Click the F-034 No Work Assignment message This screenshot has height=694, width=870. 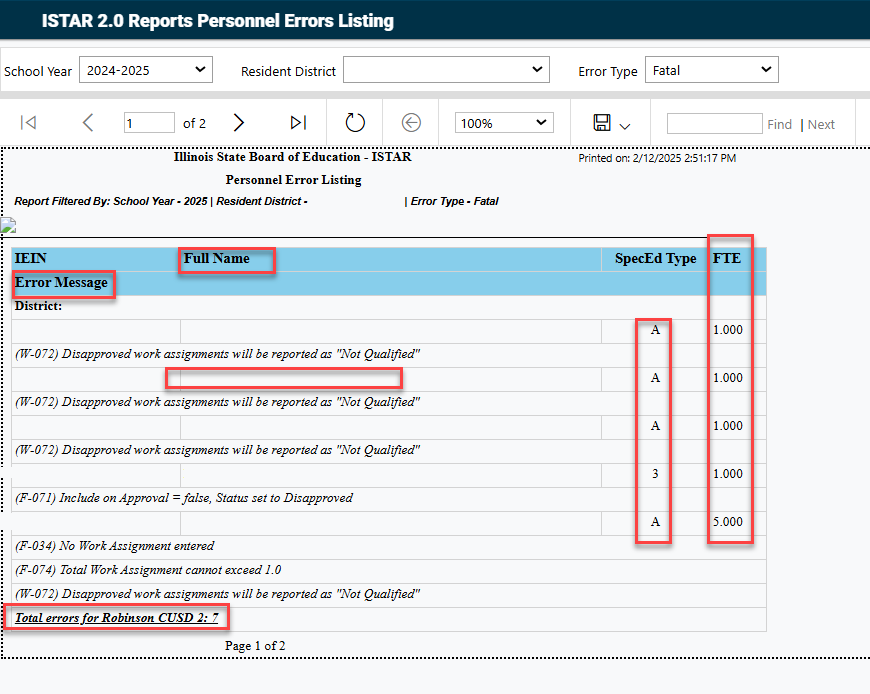114,546
